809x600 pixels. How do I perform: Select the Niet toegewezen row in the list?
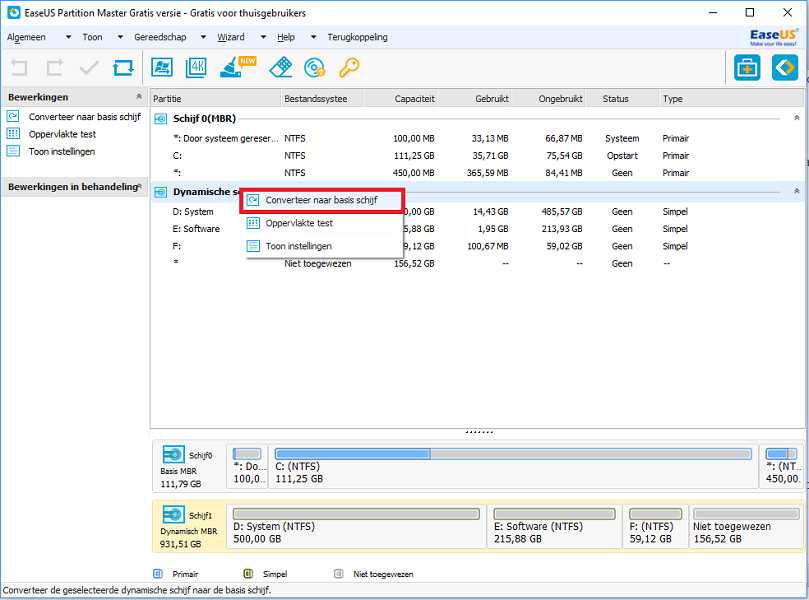(477, 263)
